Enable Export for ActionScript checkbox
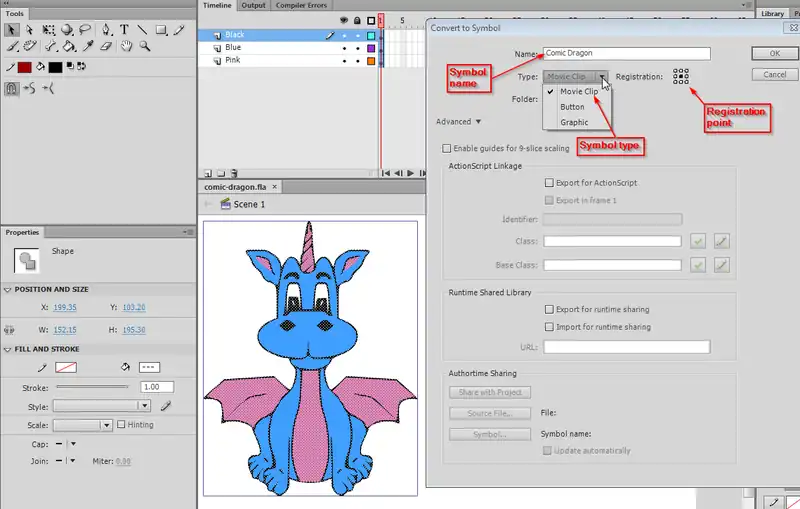 (x=549, y=183)
